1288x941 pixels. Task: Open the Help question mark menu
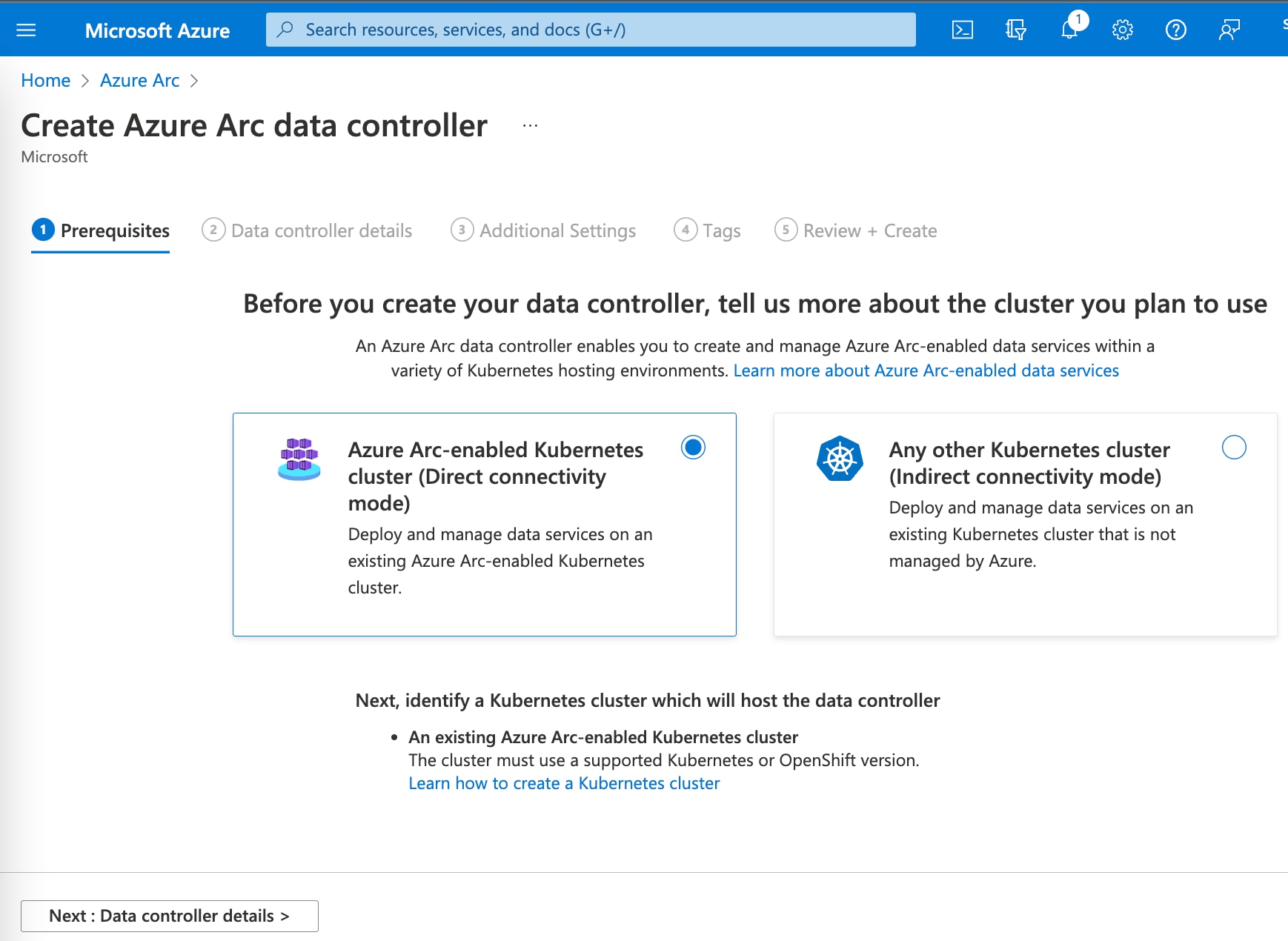tap(1176, 30)
